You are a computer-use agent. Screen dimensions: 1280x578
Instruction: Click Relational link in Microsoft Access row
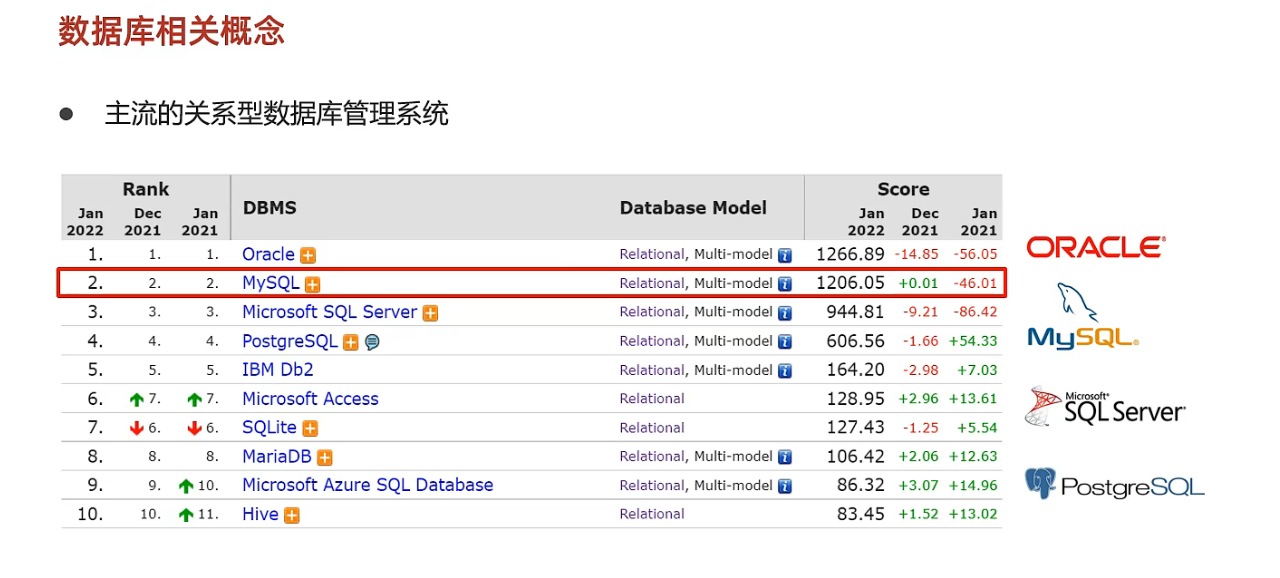pos(652,399)
